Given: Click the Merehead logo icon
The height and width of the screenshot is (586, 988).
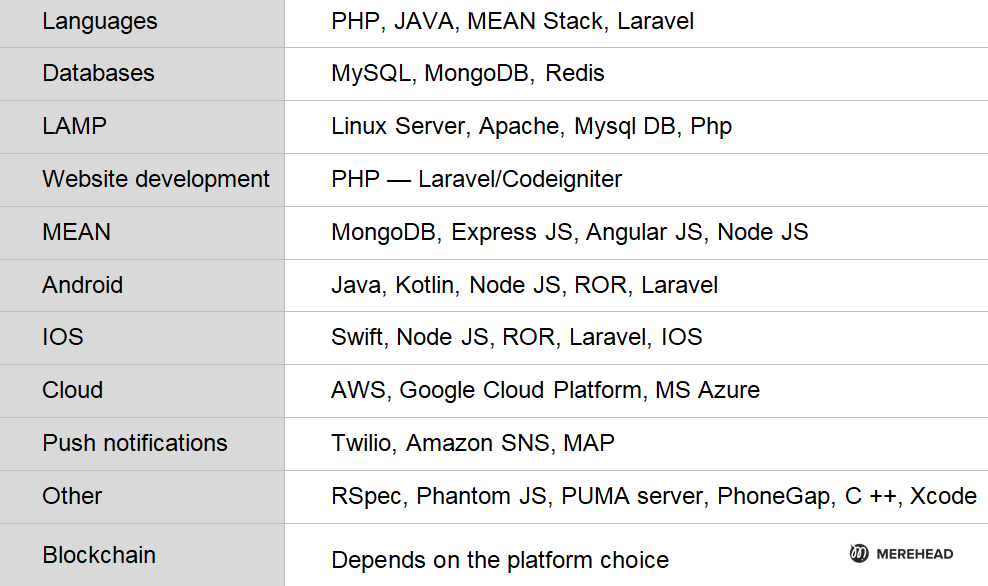Looking at the screenshot, I should click(x=858, y=553).
